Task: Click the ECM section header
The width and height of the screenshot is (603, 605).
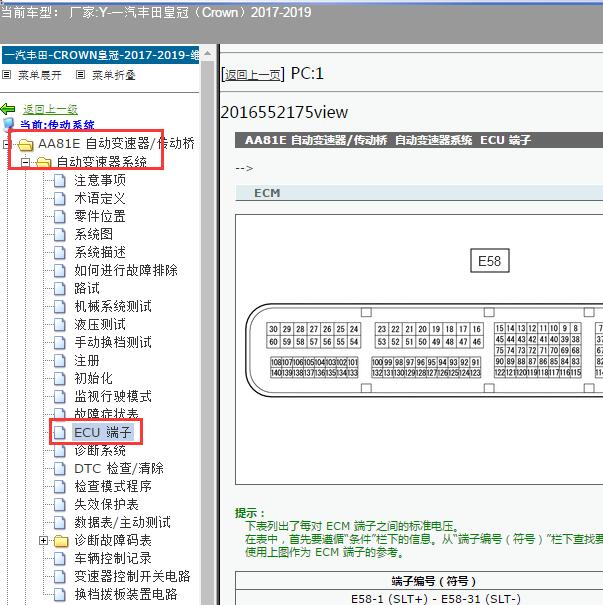Action: pos(419,193)
